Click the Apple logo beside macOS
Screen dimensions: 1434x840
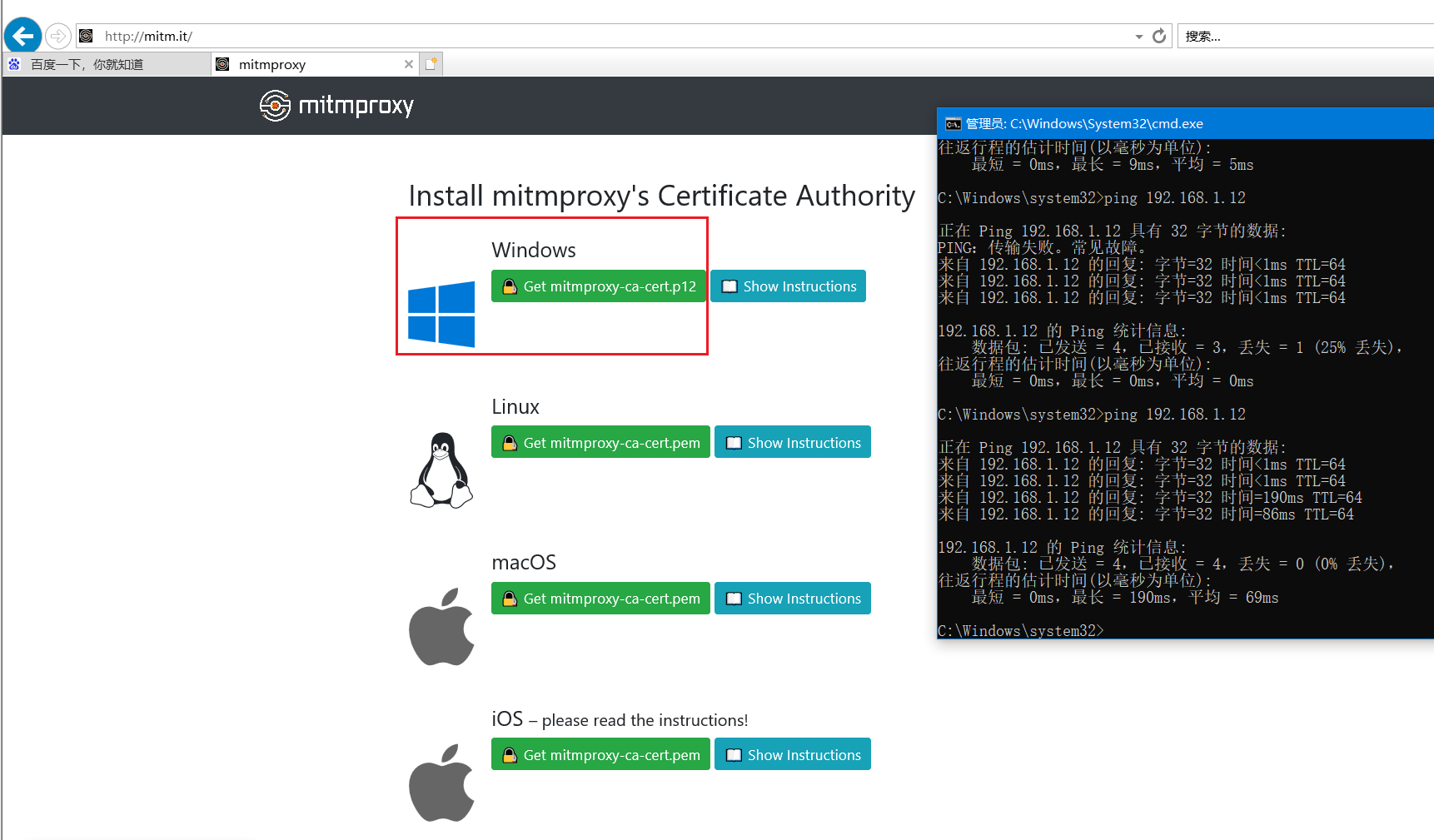(x=441, y=627)
